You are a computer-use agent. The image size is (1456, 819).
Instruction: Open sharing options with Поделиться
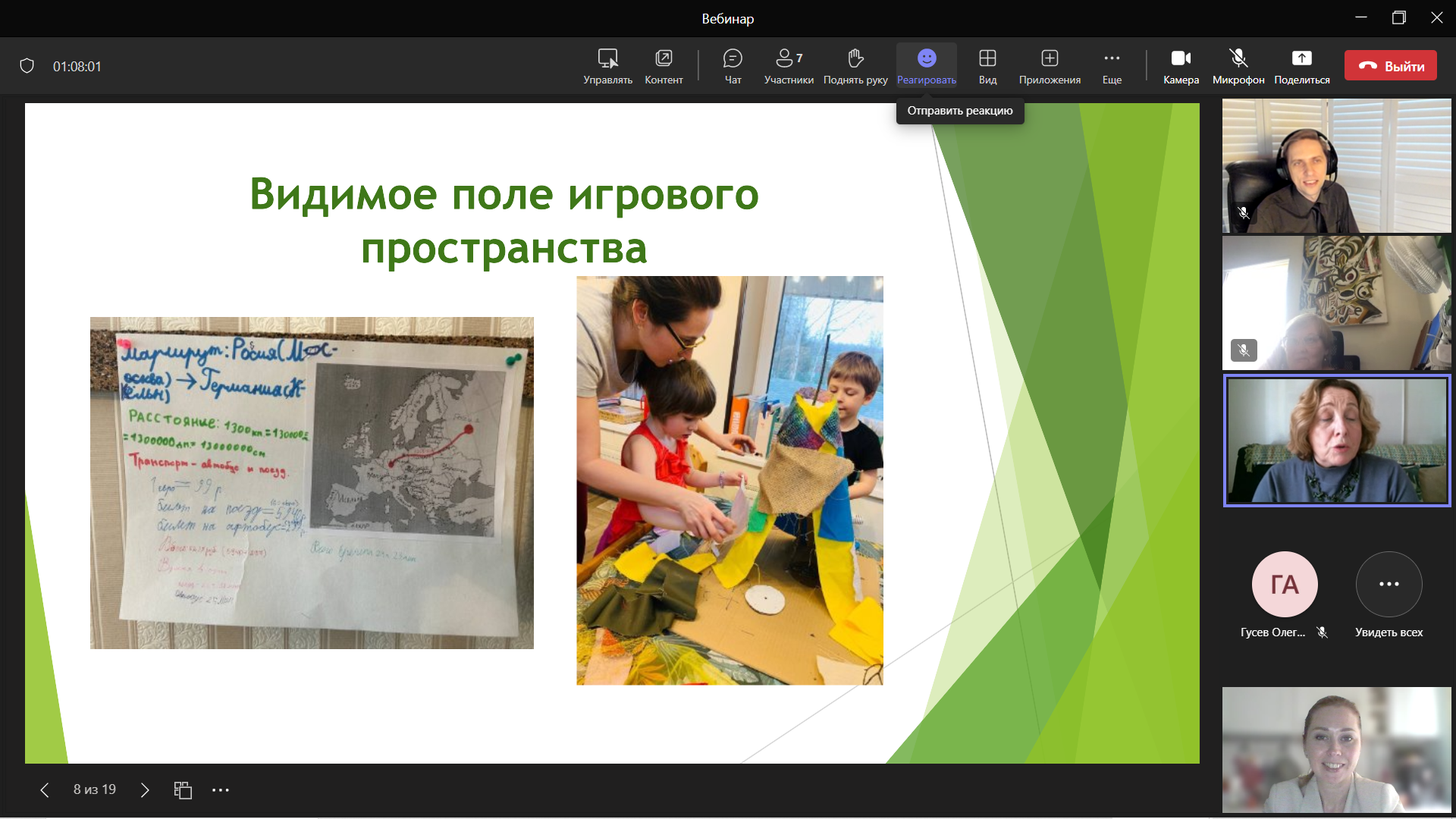(1301, 65)
